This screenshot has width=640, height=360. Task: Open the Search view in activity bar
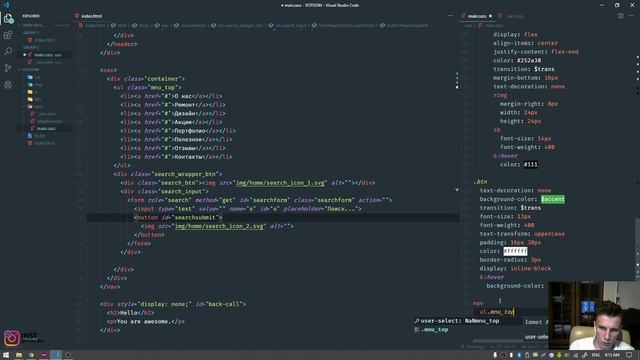8,51
